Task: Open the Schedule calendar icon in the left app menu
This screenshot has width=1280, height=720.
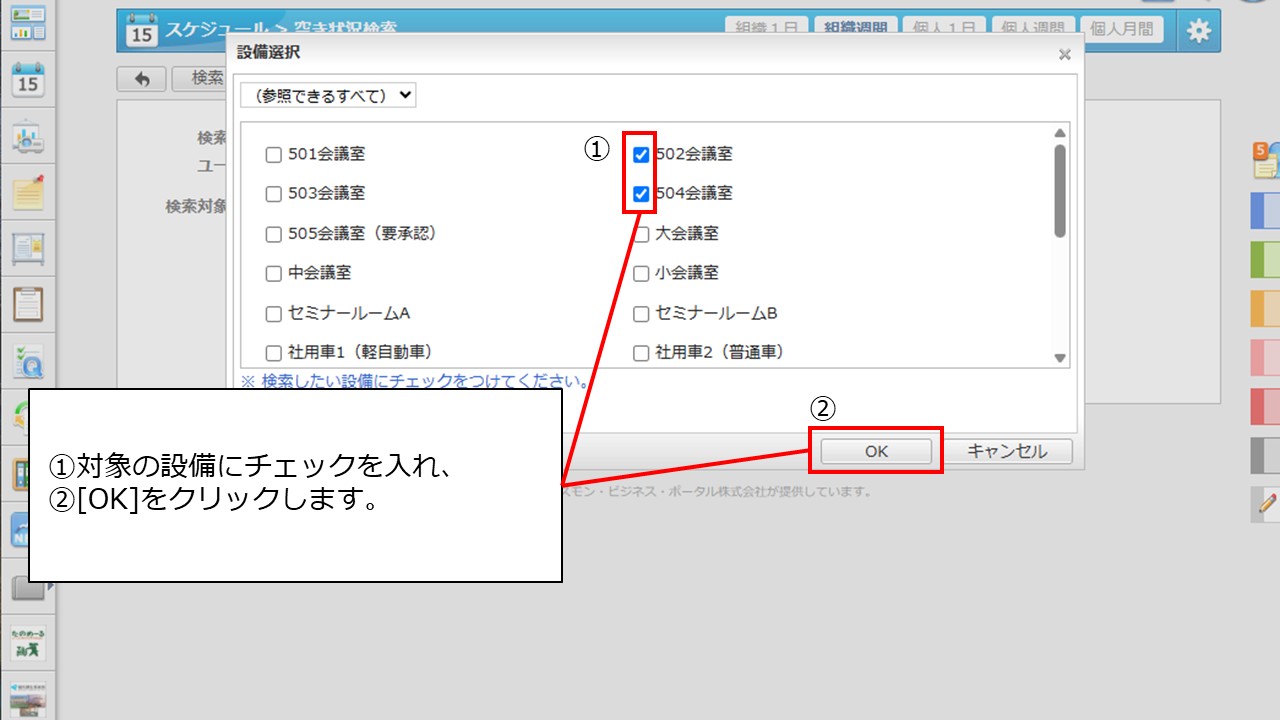Action: point(28,79)
